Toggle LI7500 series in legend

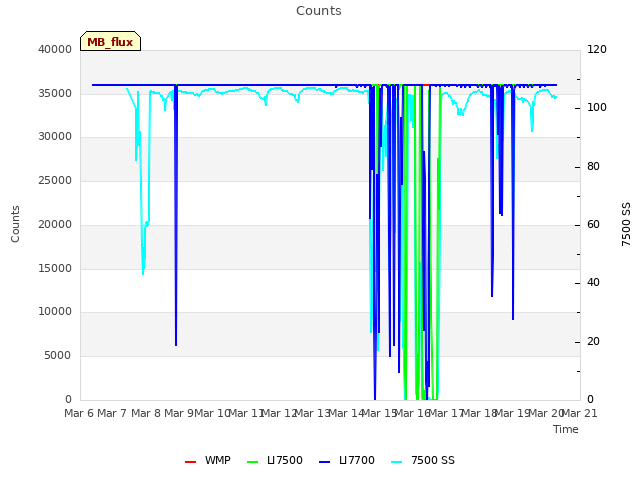pos(275,460)
